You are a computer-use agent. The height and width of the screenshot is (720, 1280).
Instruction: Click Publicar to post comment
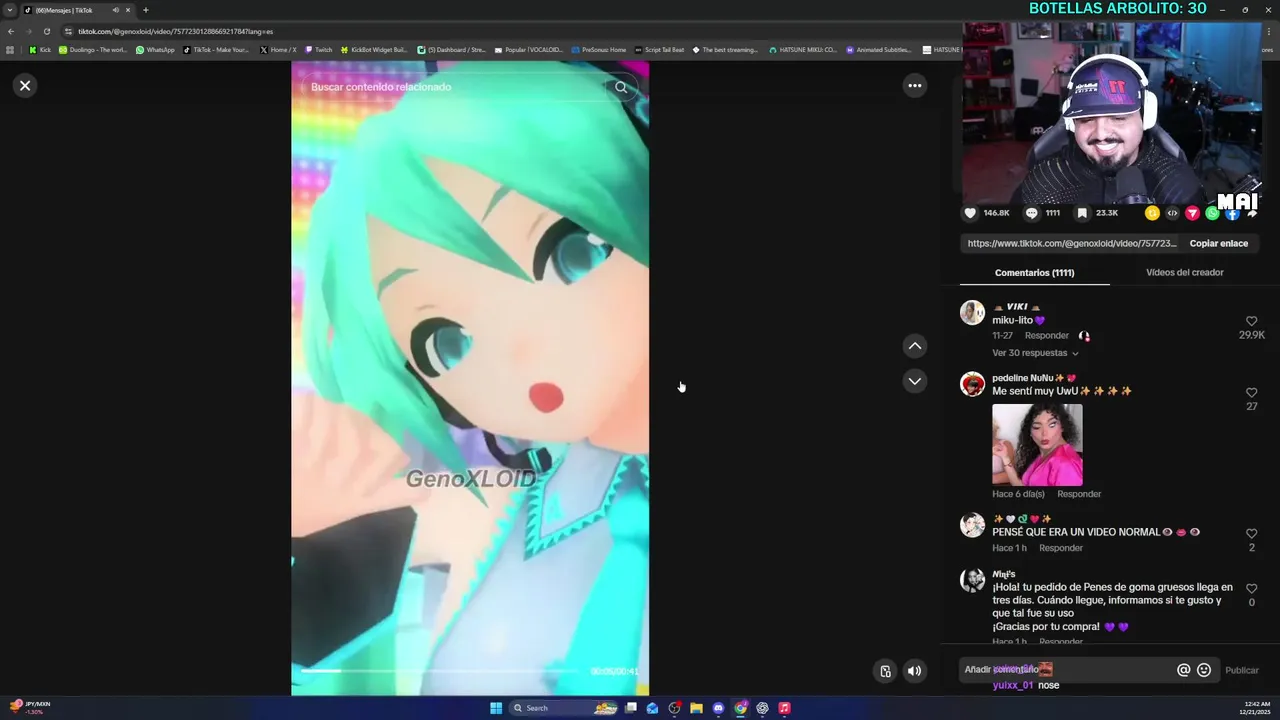[1242, 670]
